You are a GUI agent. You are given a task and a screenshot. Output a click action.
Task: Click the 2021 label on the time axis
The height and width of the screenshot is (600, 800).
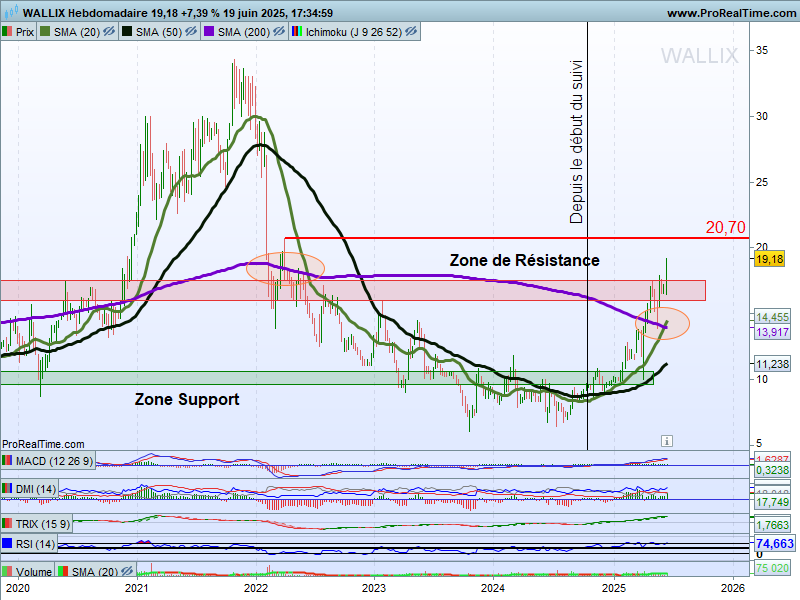137,588
